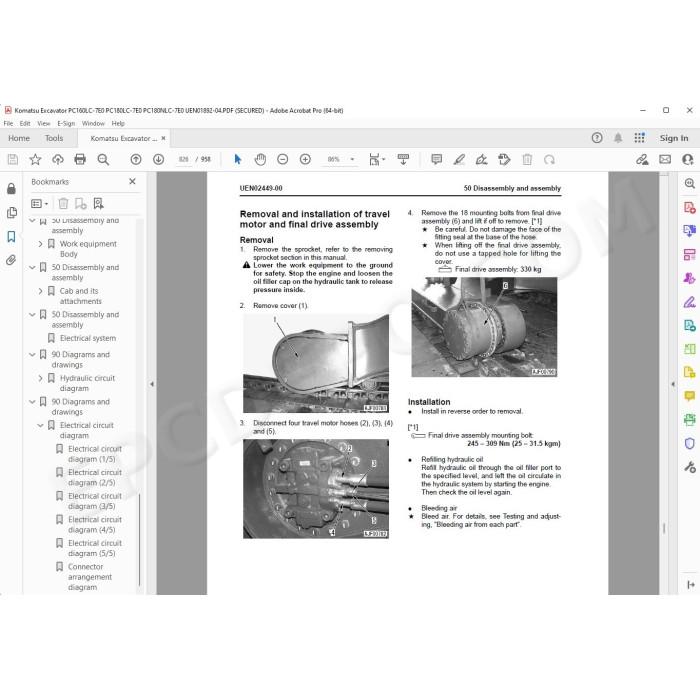The height and width of the screenshot is (700, 700).
Task: Print the document with the printer icon
Action: [x=80, y=159]
